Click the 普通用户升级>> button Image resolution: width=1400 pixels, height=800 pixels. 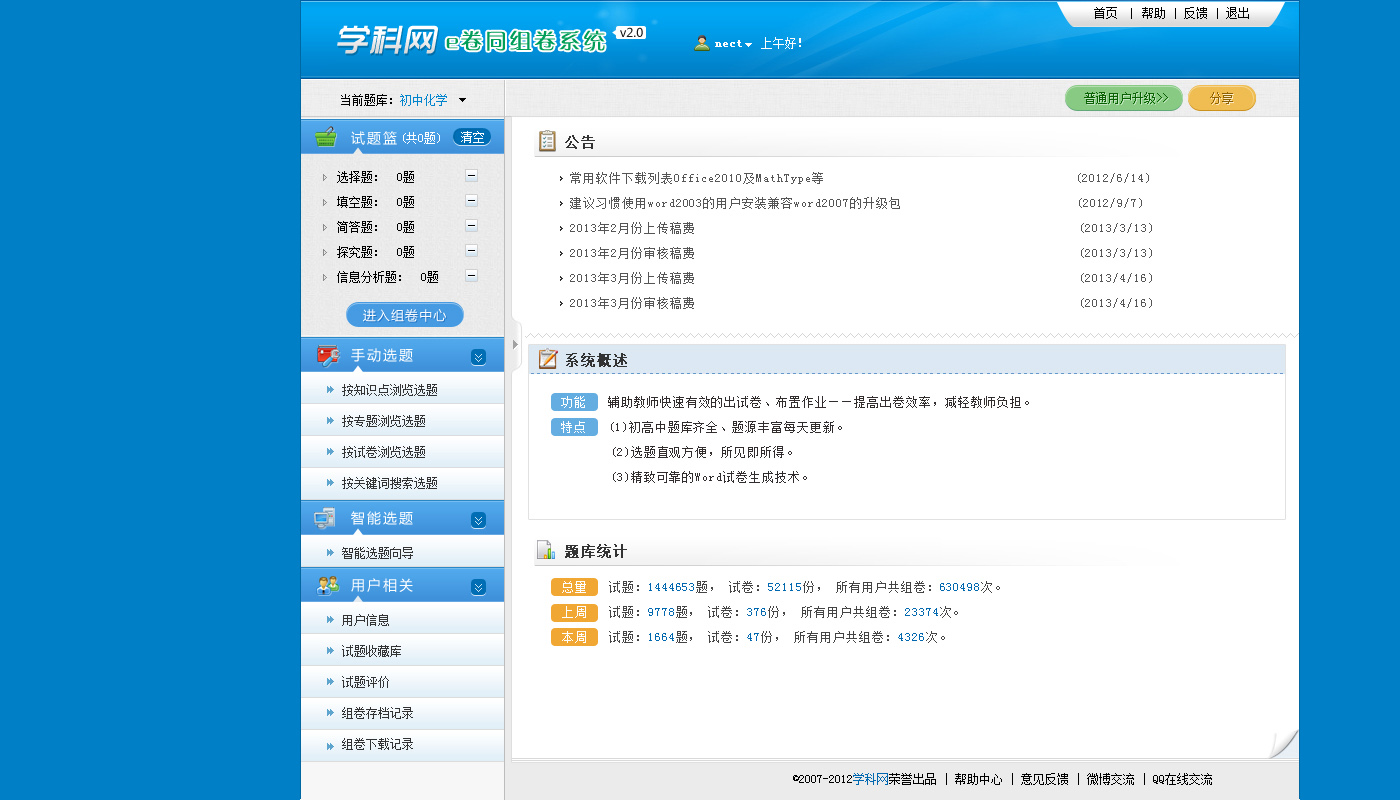1124,98
